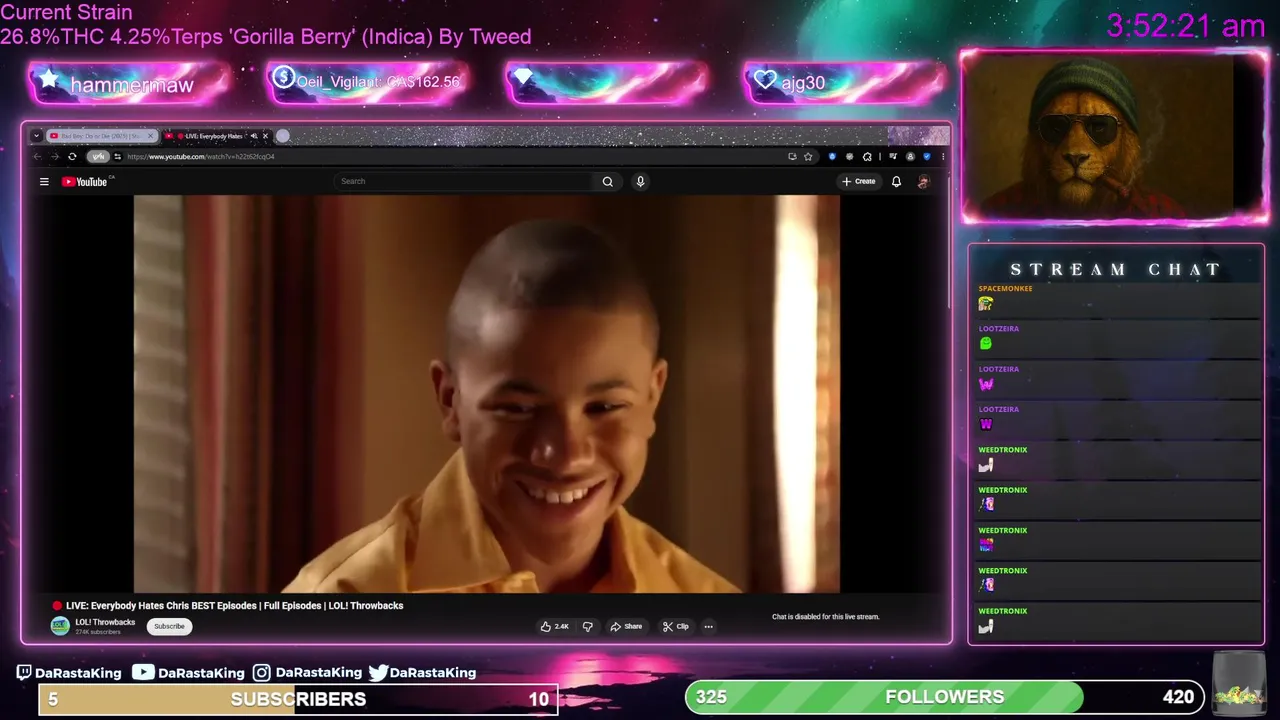This screenshot has height=720, width=1280.
Task: Subscribe to LOL! Throwbacks channel
Action: point(169,626)
